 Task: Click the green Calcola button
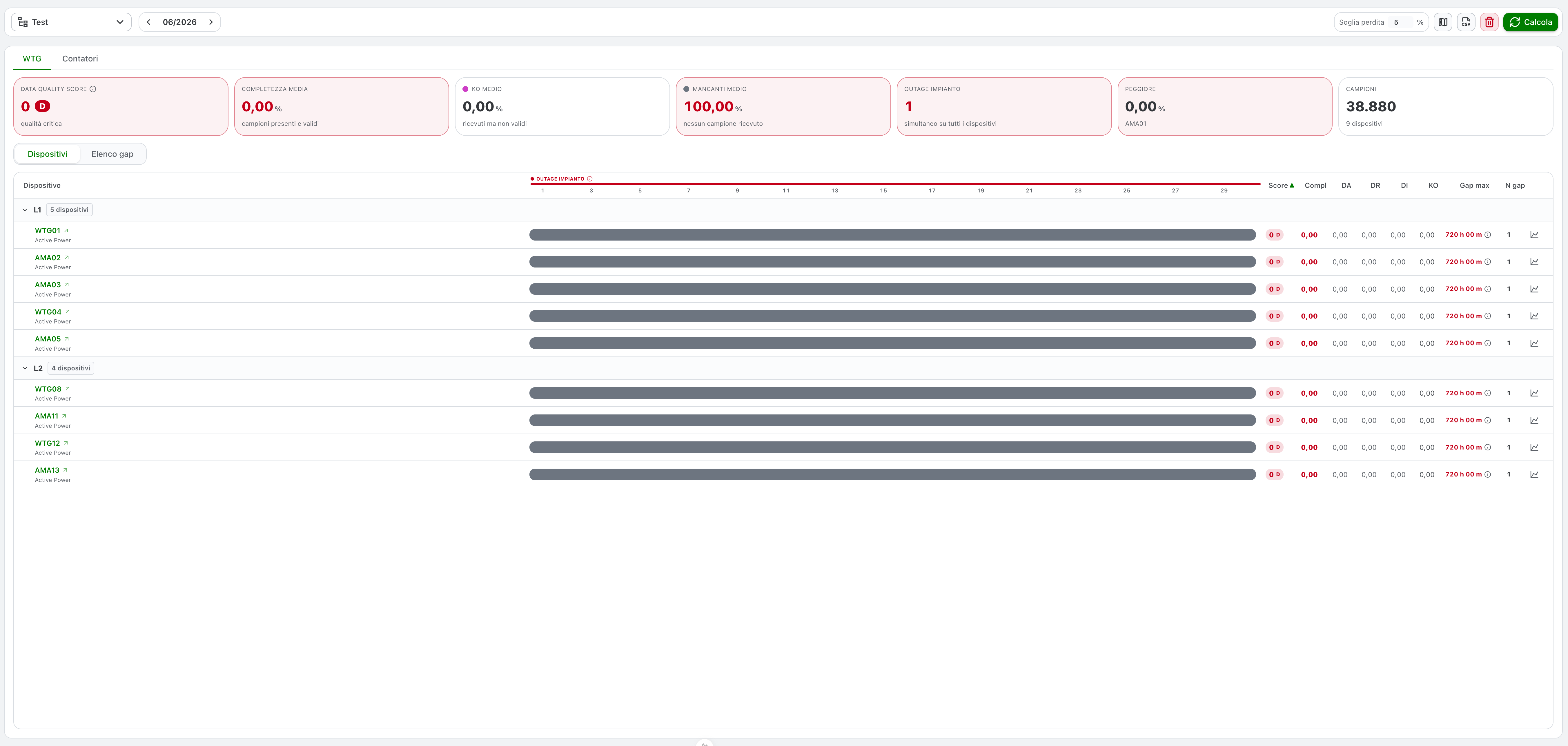(1530, 22)
